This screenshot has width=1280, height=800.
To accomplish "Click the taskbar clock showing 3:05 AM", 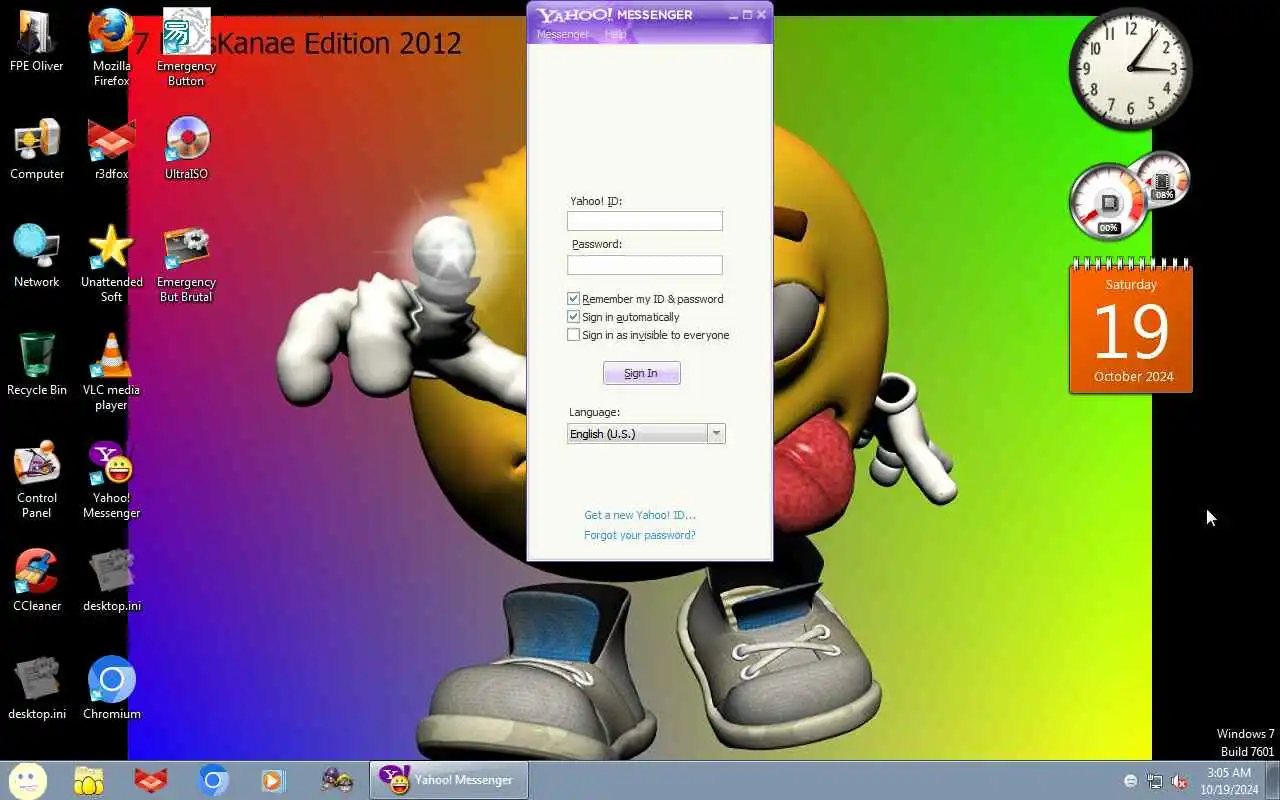I will pos(1229,781).
